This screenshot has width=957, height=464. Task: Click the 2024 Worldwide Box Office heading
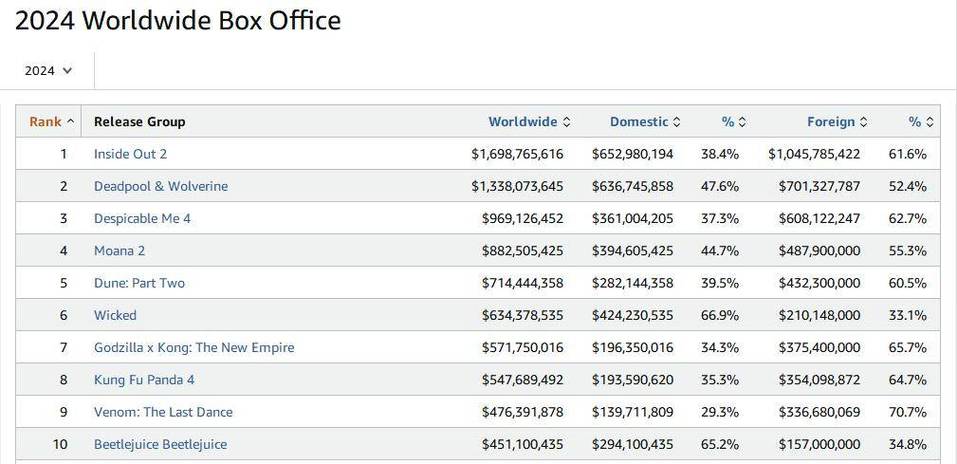pyautogui.click(x=178, y=21)
